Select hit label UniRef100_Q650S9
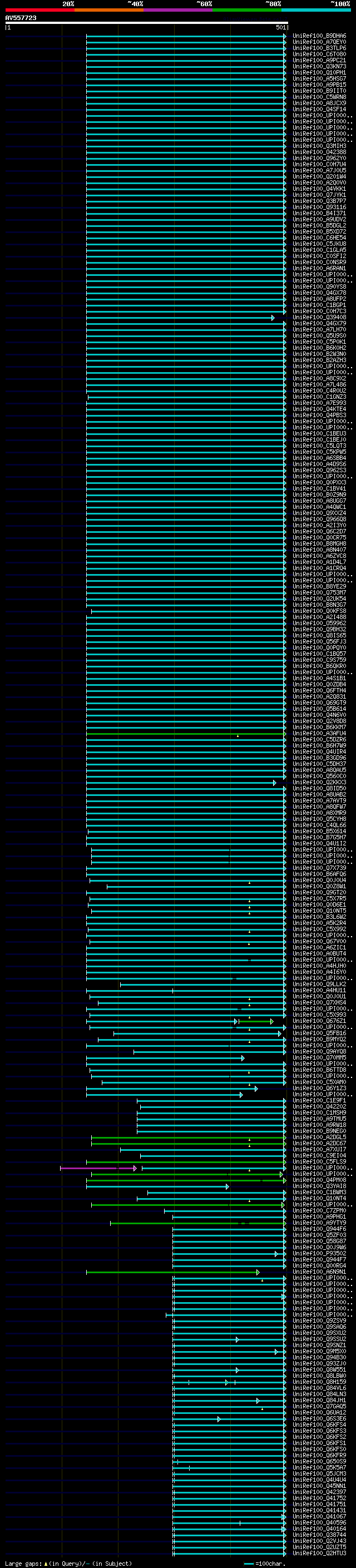 [x=319, y=1461]
